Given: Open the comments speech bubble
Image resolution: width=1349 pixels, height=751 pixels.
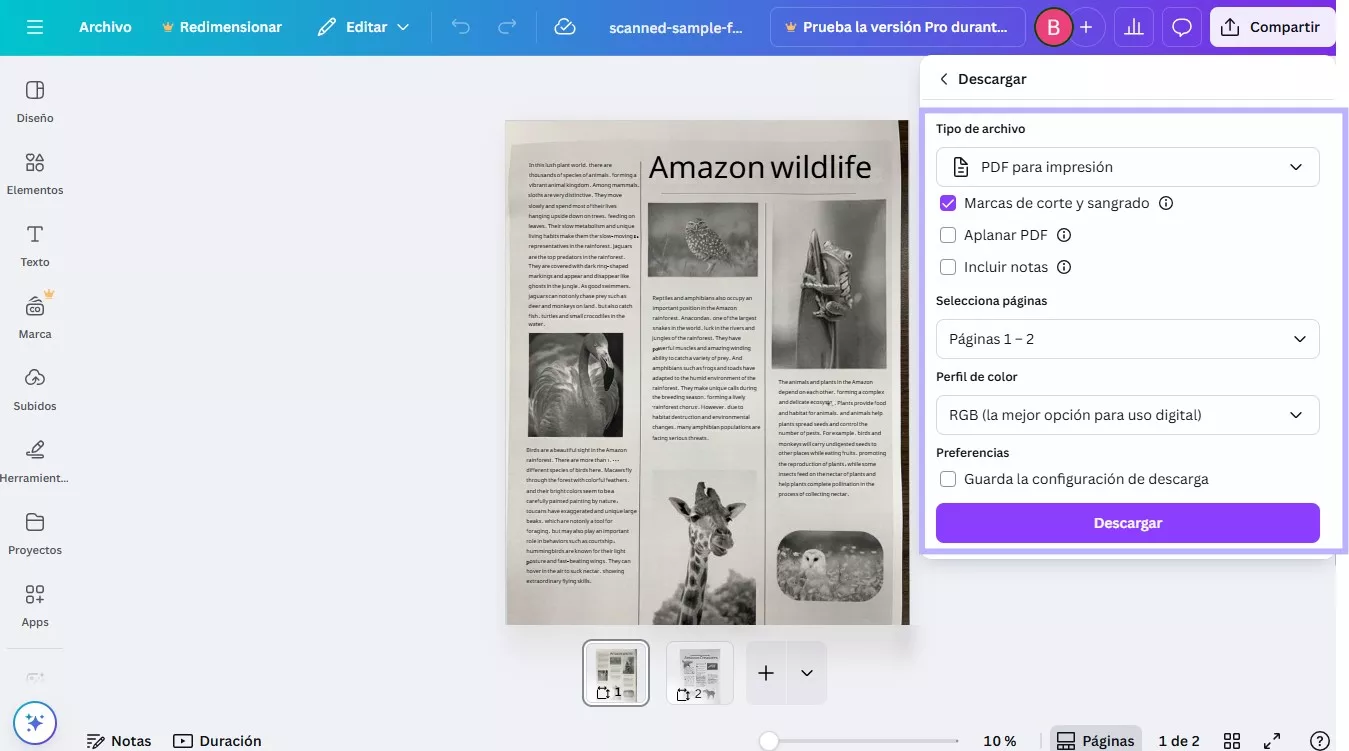Looking at the screenshot, I should [x=1182, y=27].
